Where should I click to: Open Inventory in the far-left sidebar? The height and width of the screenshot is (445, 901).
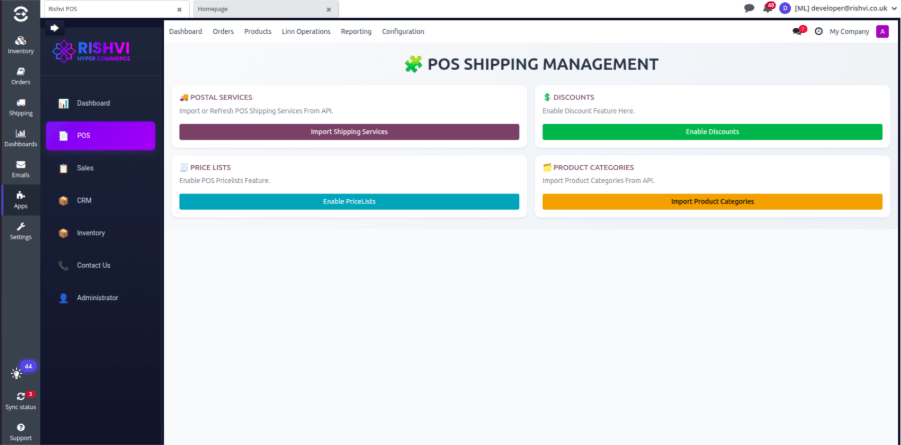click(x=20, y=44)
